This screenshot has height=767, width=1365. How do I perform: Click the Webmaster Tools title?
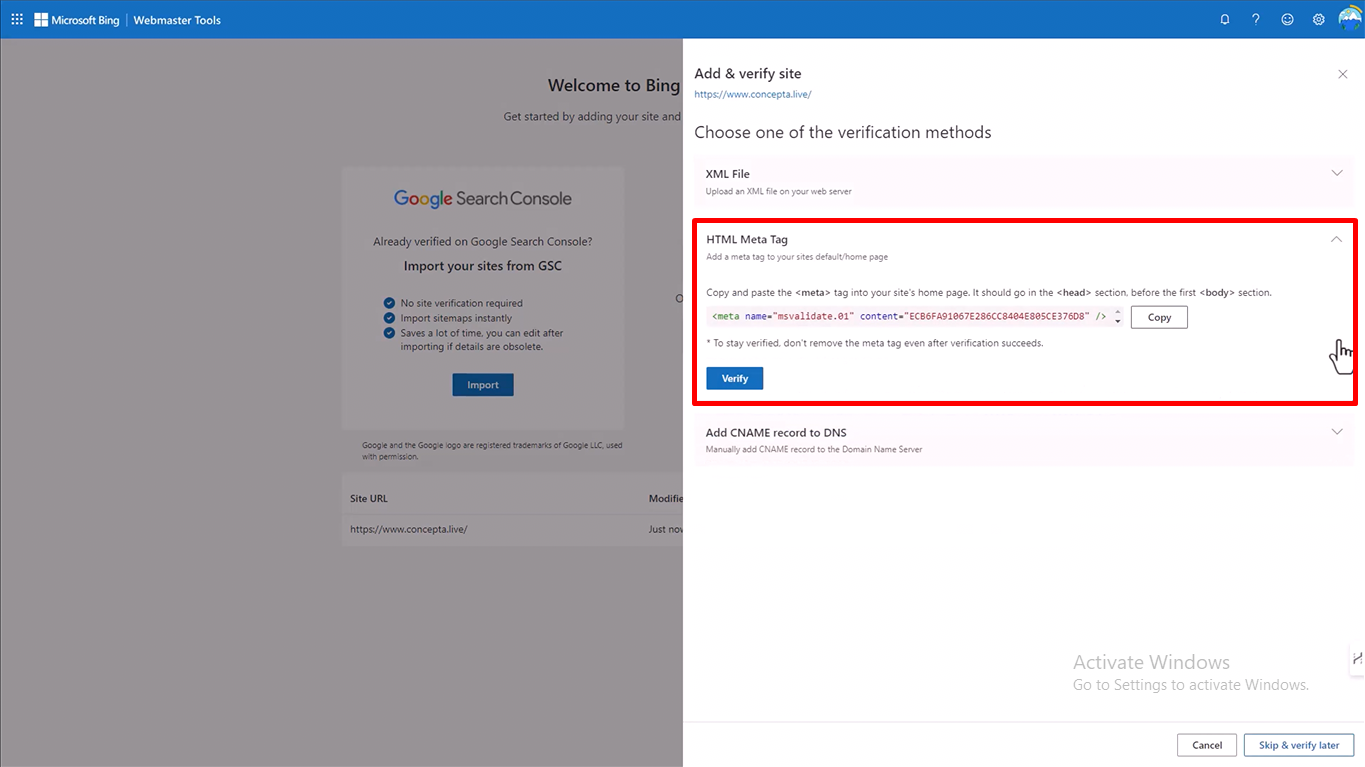click(x=177, y=20)
